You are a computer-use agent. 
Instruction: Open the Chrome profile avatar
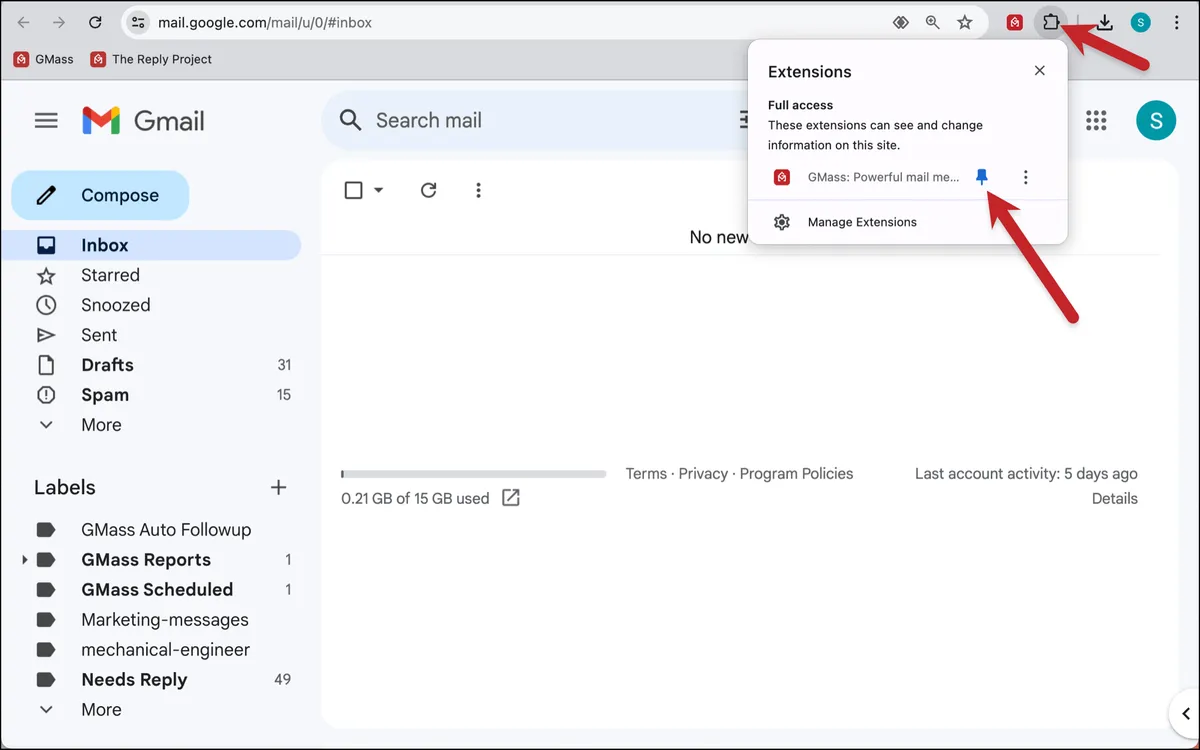(1141, 22)
